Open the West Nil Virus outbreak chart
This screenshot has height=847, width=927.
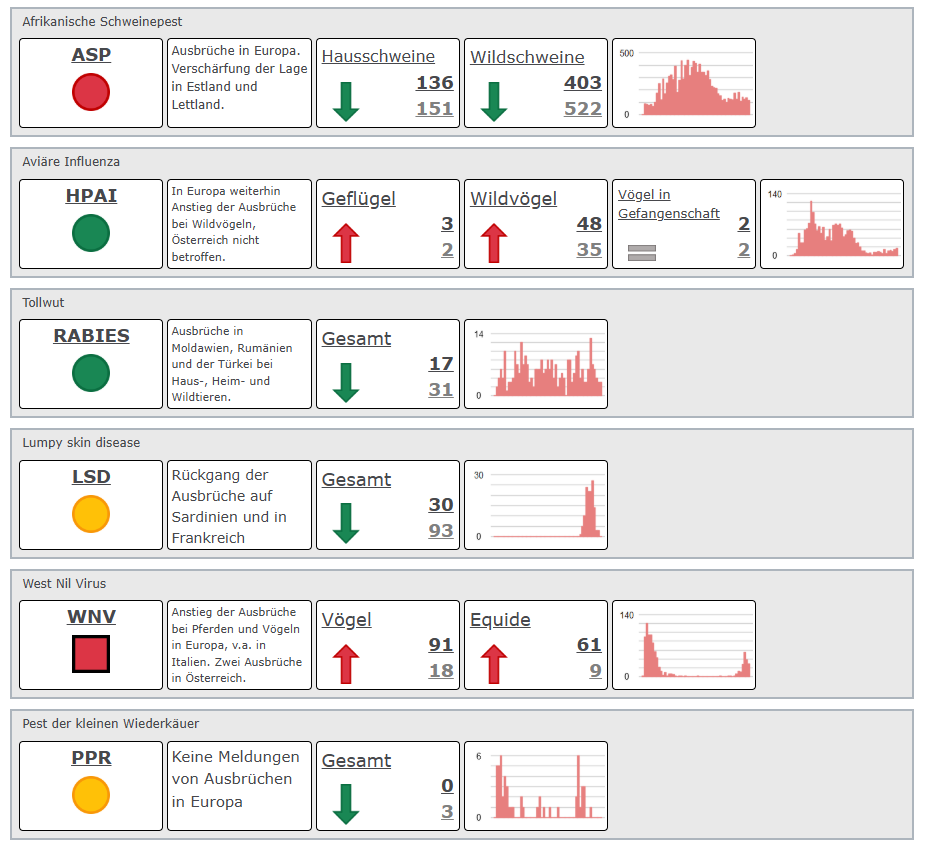click(684, 645)
